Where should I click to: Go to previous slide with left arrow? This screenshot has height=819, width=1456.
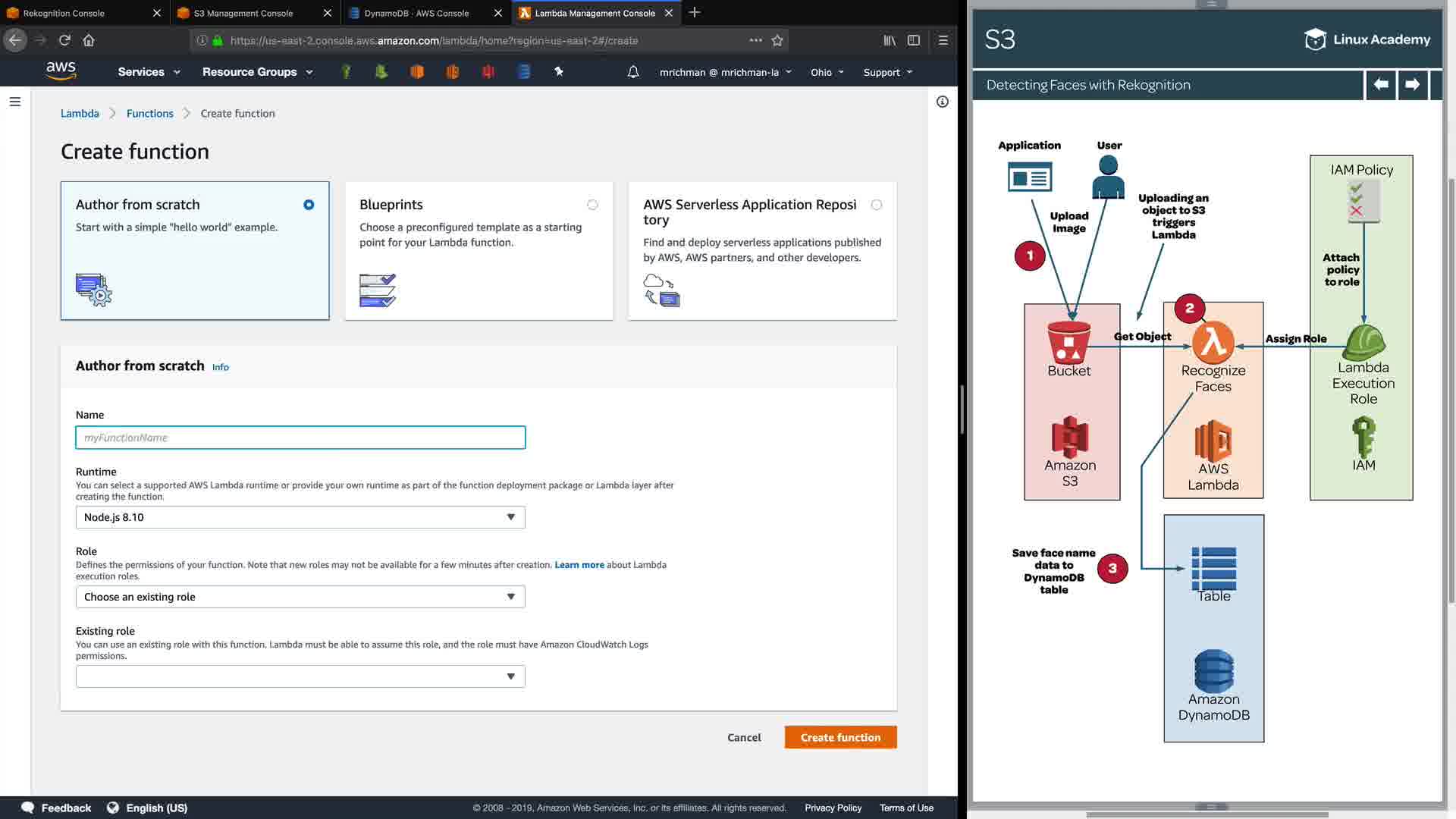click(1381, 84)
